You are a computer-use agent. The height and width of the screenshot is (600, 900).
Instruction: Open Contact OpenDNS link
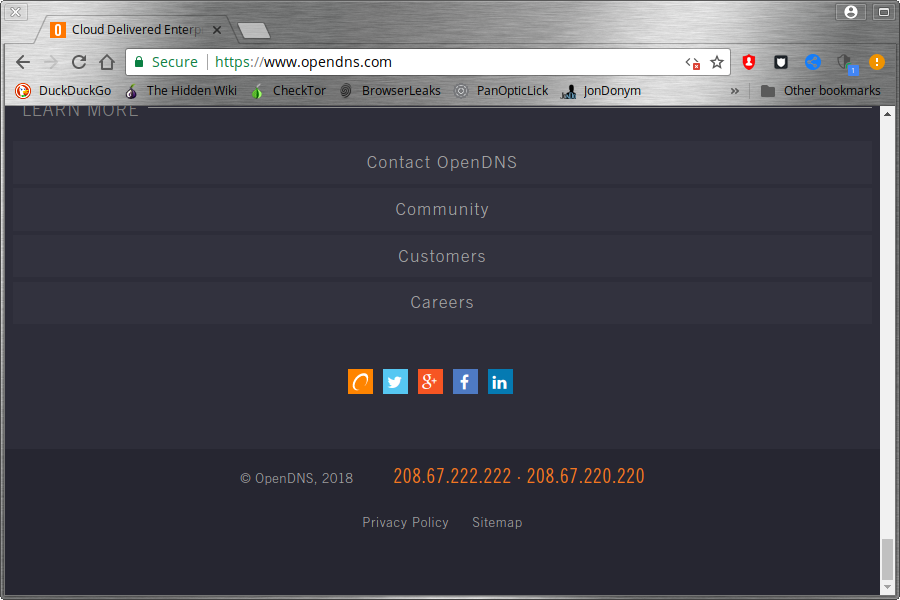click(x=442, y=162)
